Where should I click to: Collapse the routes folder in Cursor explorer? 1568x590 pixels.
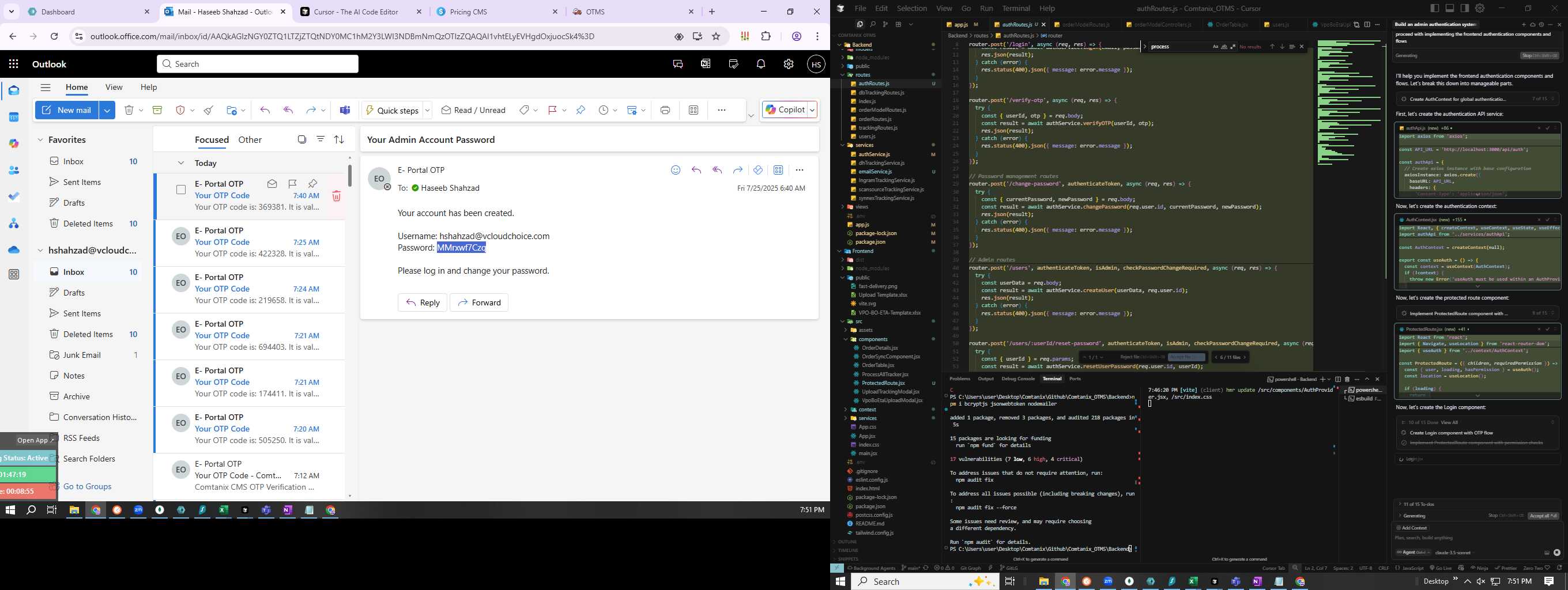tap(842, 75)
